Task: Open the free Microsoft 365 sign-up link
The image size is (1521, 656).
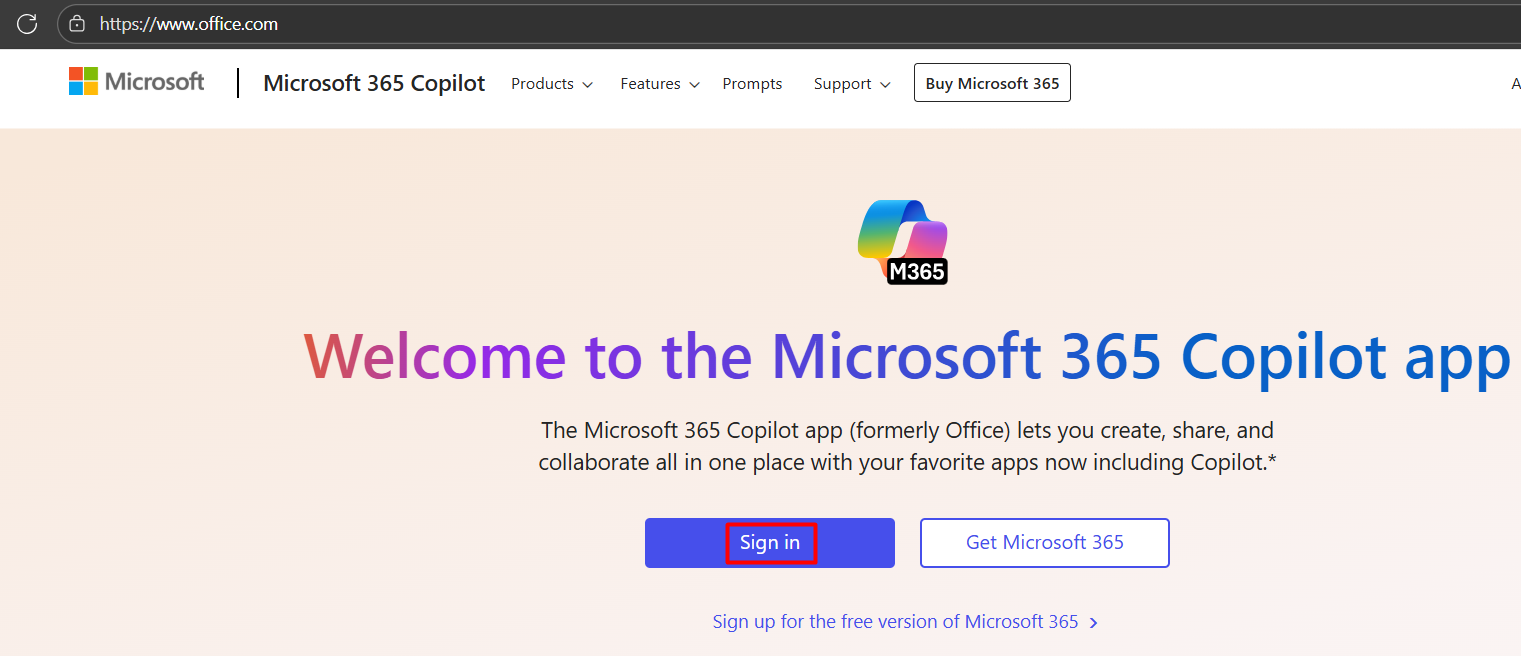Action: coord(895,622)
